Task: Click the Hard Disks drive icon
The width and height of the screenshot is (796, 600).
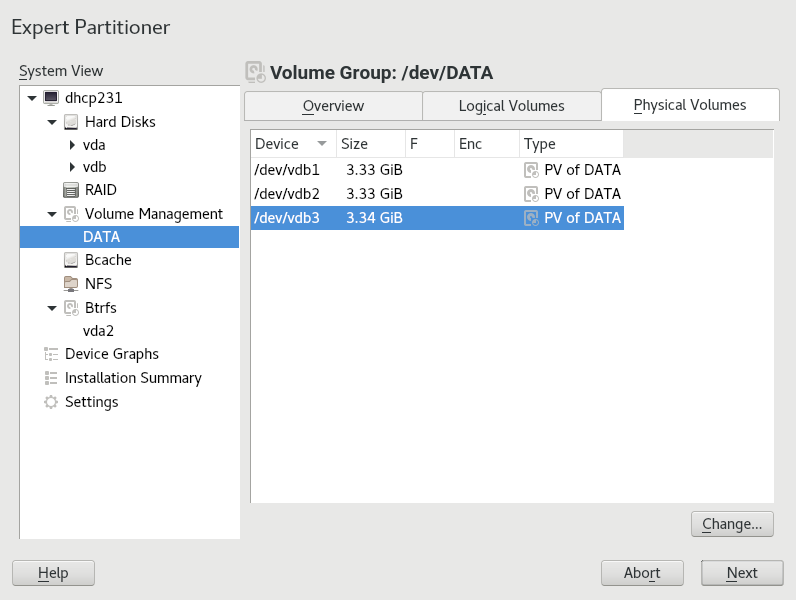Action: [71, 122]
